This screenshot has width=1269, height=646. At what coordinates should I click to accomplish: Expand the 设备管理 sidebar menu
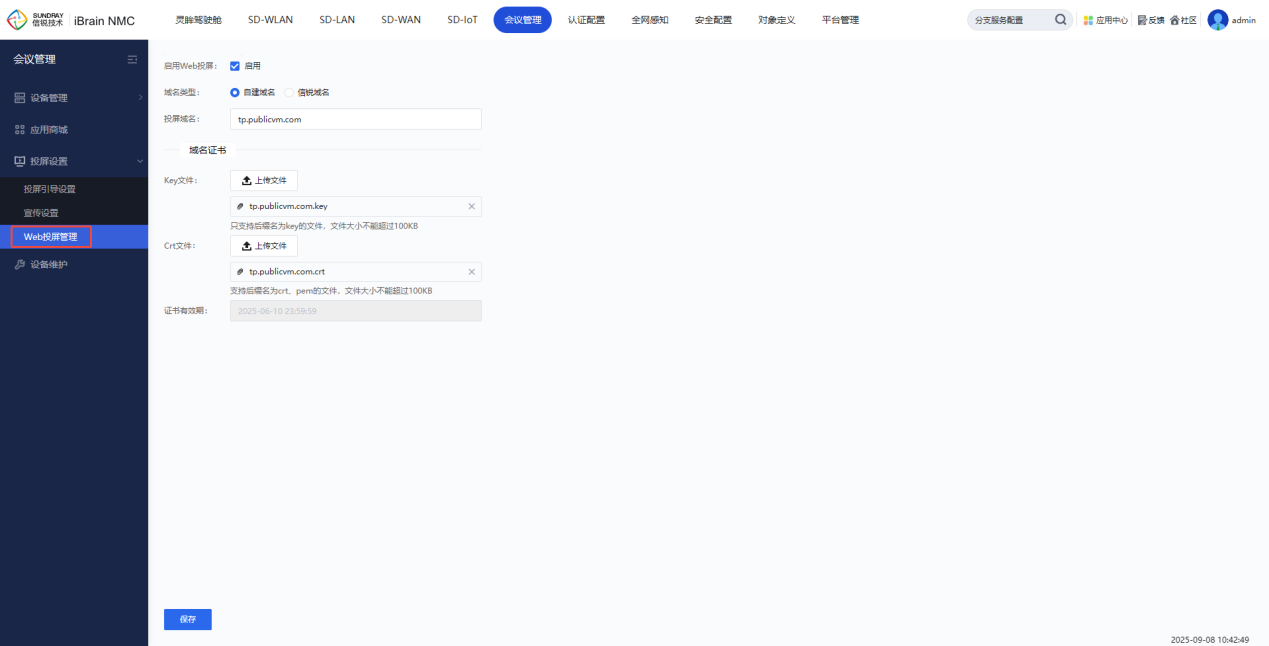point(74,98)
